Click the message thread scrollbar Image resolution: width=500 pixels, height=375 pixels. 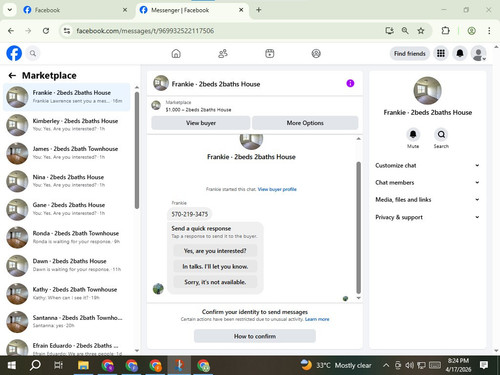point(359,227)
